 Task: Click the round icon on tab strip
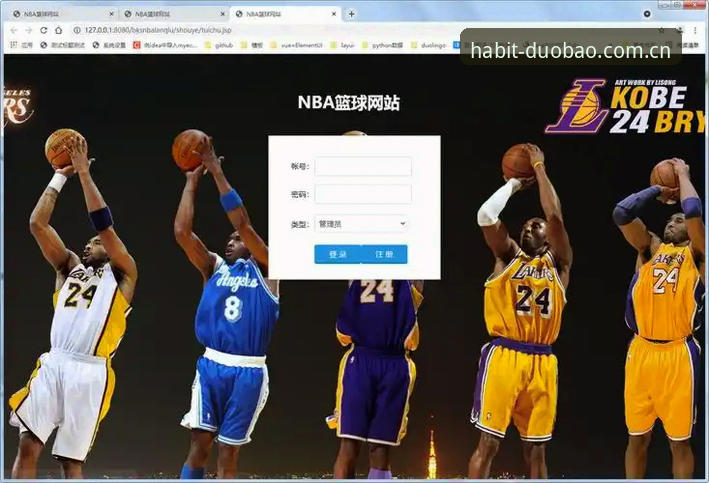tap(647, 14)
